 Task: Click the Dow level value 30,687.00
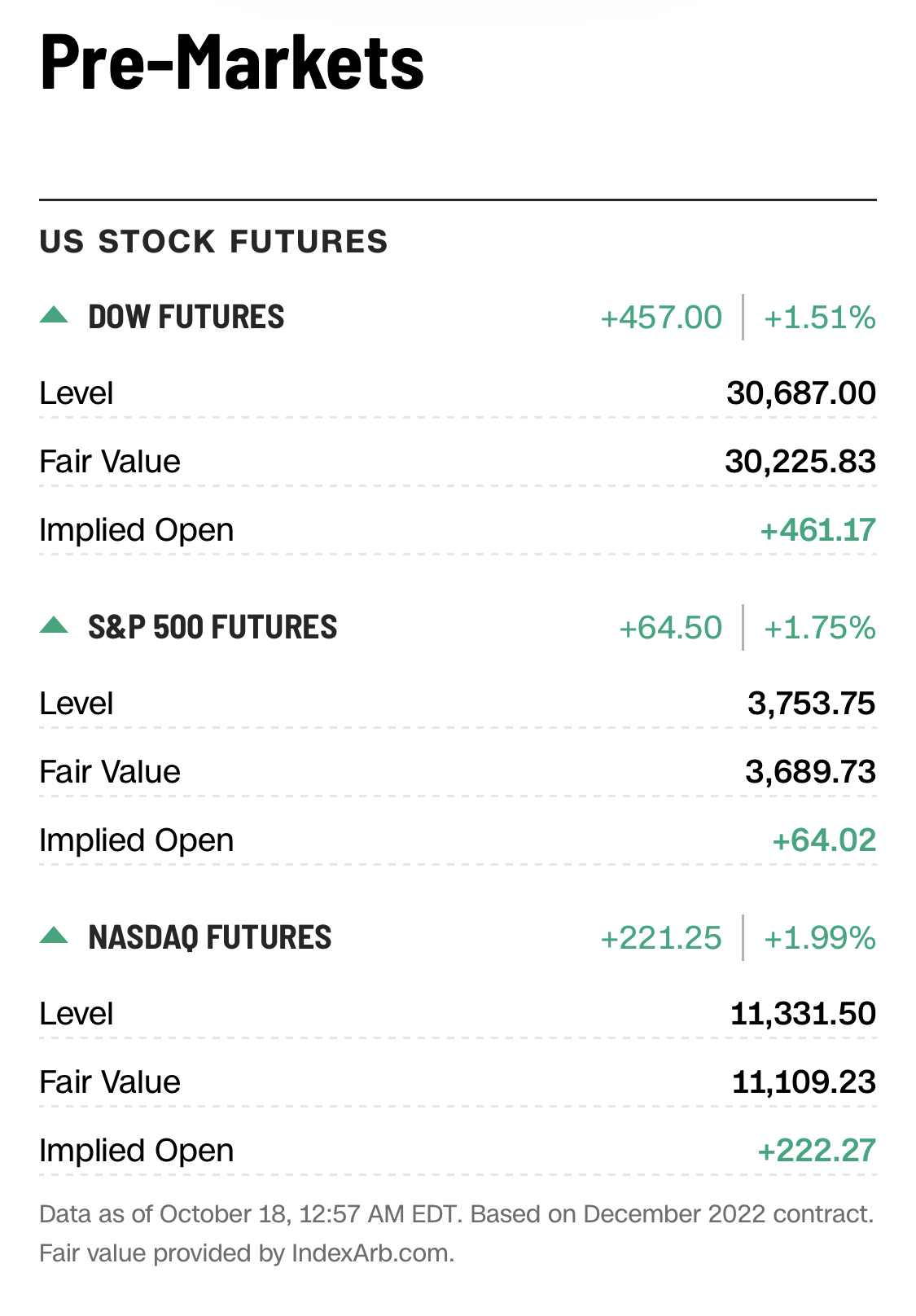pyautogui.click(x=800, y=393)
